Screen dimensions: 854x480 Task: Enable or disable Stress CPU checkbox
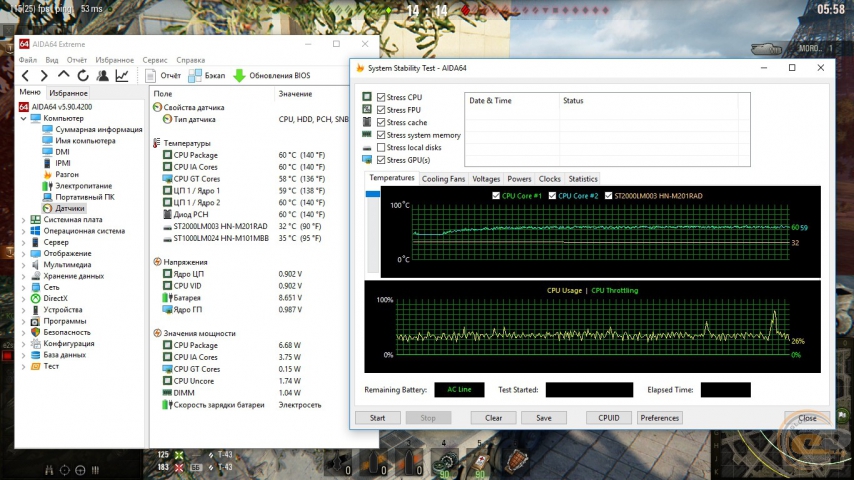pos(381,97)
